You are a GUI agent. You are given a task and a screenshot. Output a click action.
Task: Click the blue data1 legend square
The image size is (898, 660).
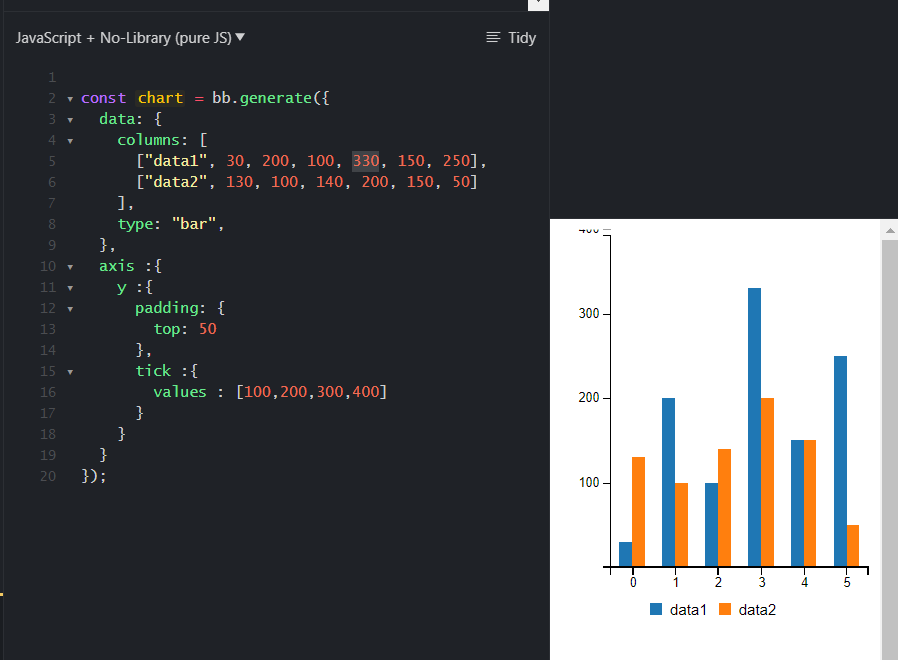pos(658,609)
